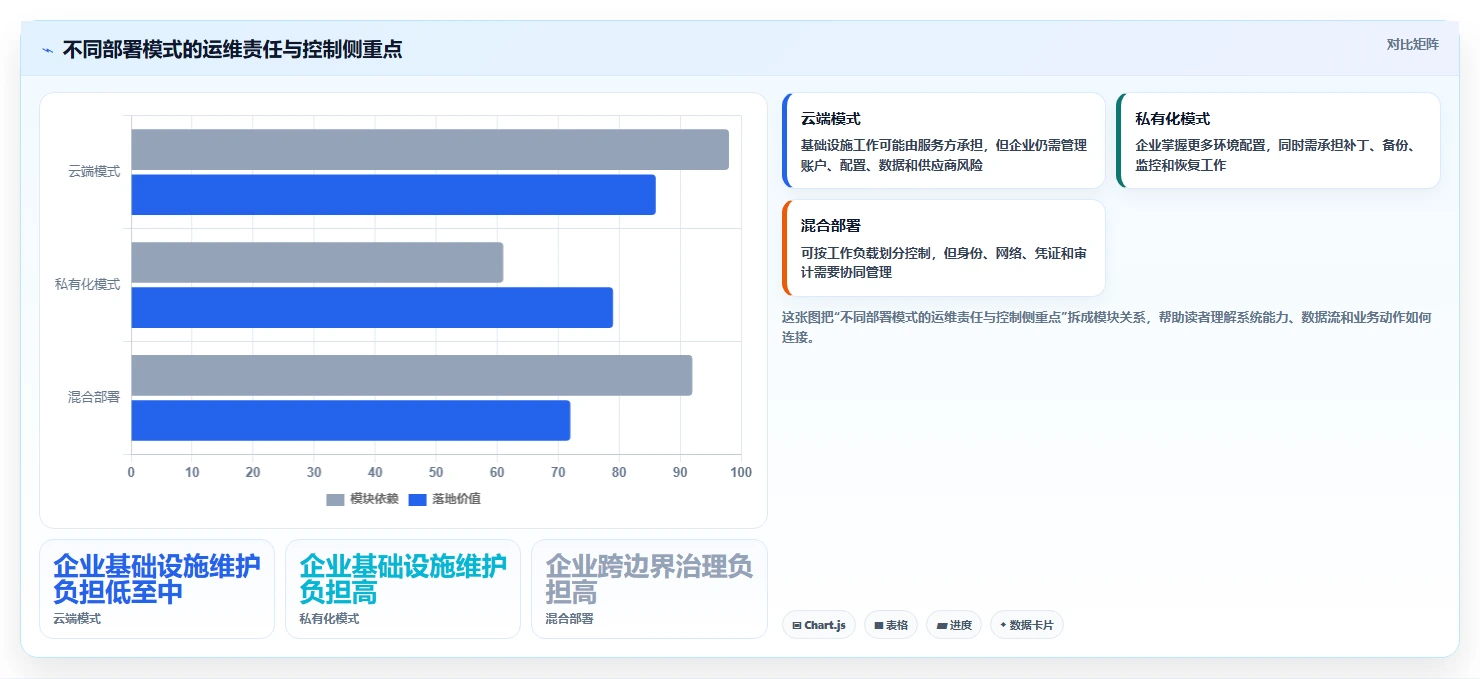This screenshot has height=679, width=1480.
Task: Toggle 落地价值 legend swatch
Action: (417, 499)
